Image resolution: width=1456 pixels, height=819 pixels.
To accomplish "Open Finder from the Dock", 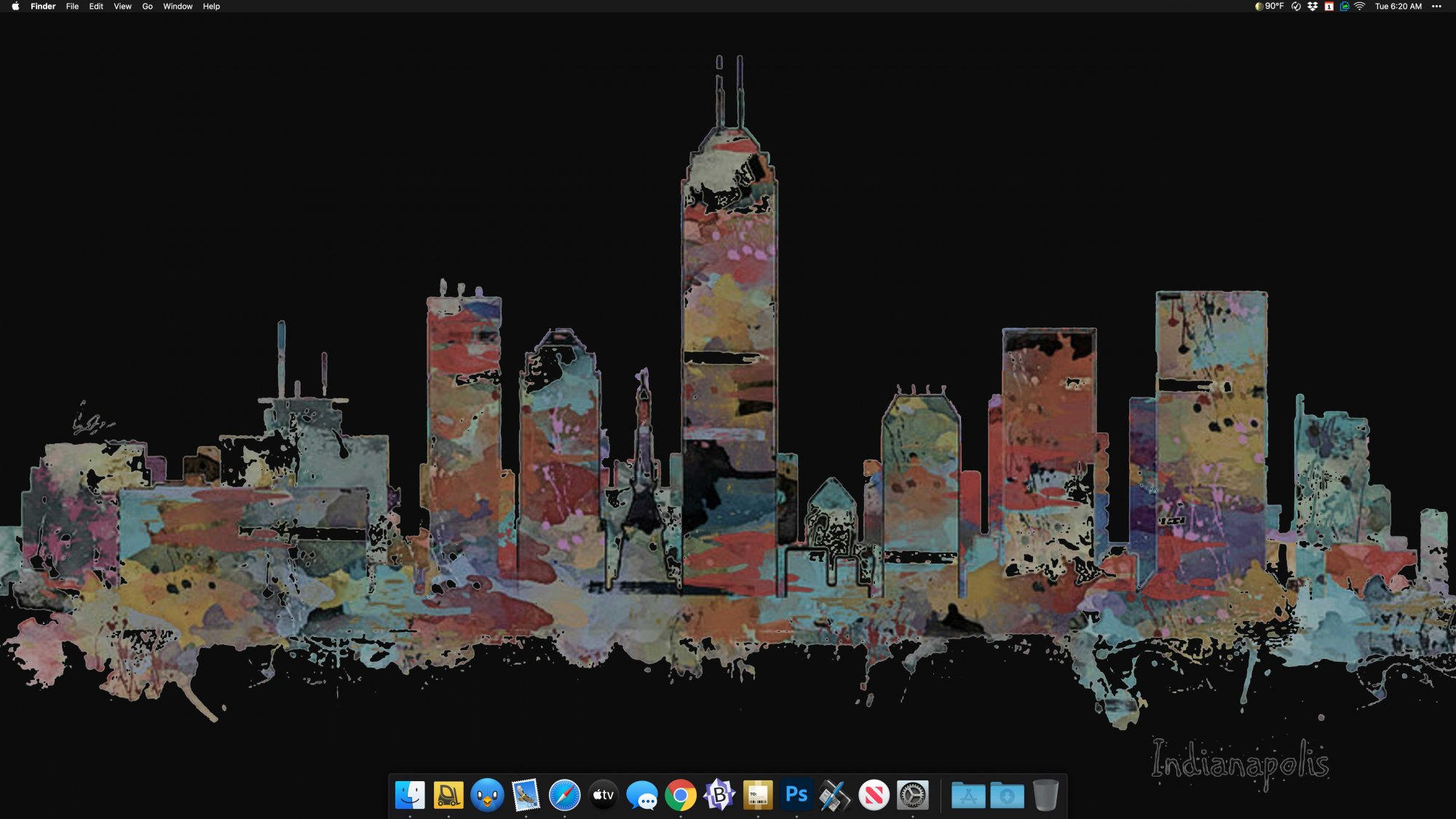I will [410, 795].
